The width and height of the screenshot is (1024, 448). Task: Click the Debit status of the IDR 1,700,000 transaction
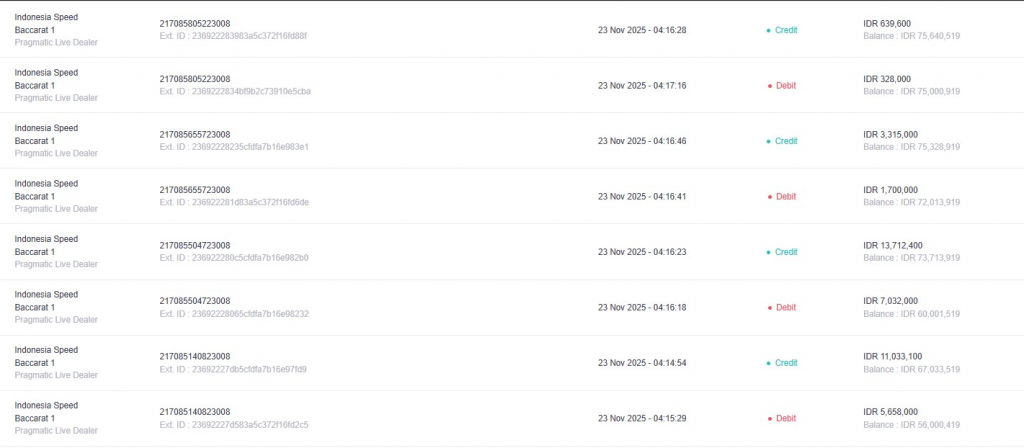coord(785,197)
